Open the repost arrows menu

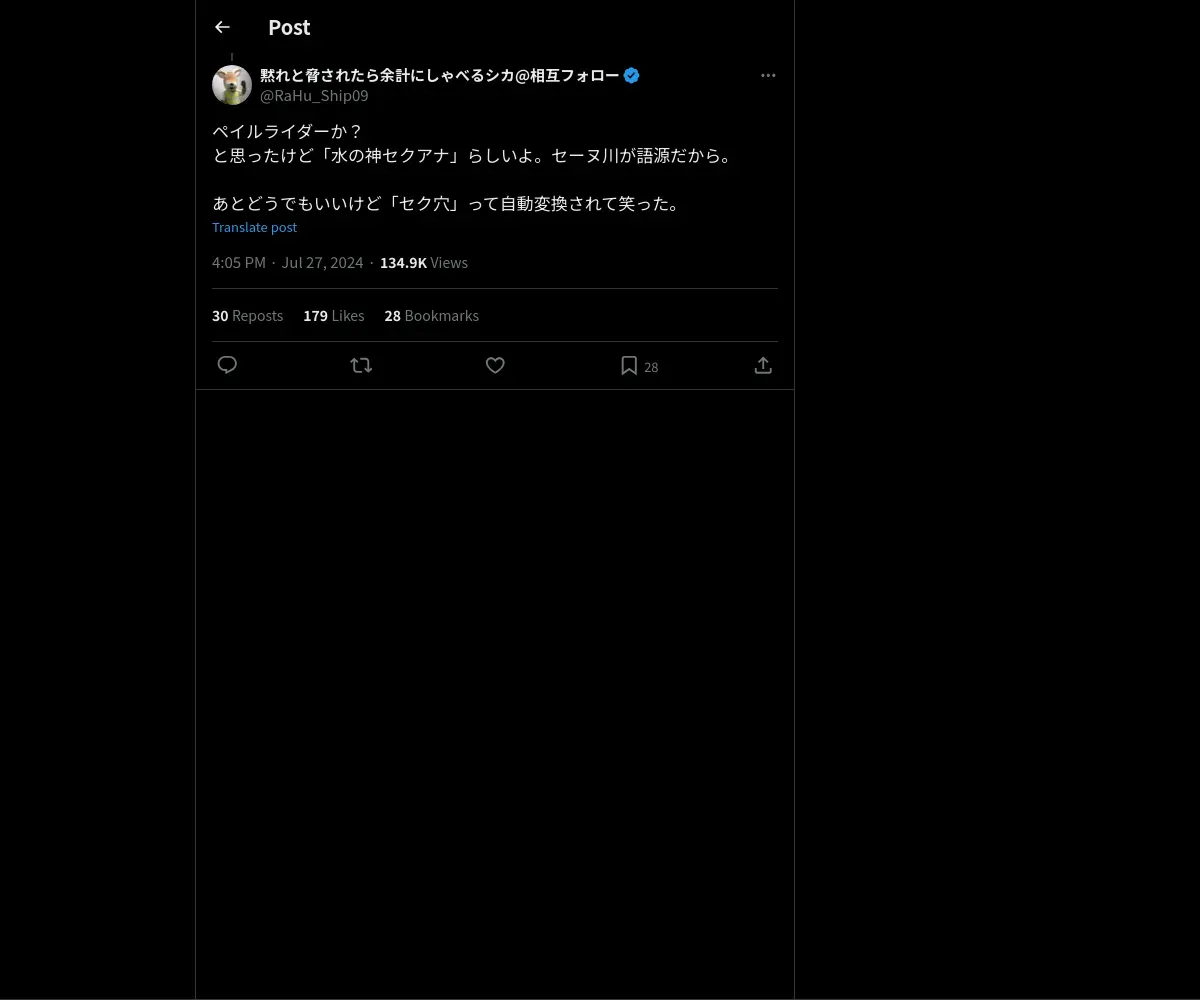click(x=361, y=365)
